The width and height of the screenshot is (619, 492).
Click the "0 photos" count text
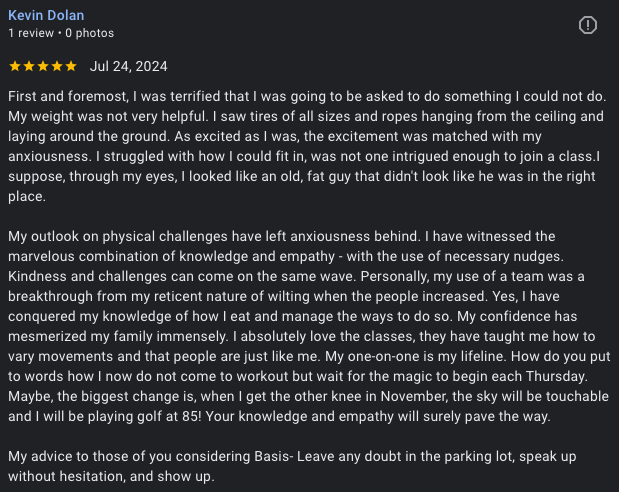89,33
